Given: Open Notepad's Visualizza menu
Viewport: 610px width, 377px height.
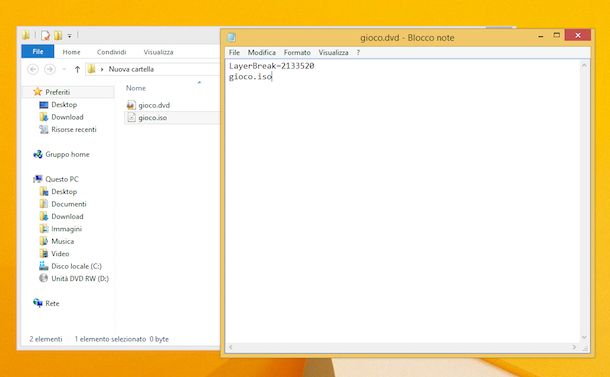Looking at the screenshot, I should click(333, 52).
